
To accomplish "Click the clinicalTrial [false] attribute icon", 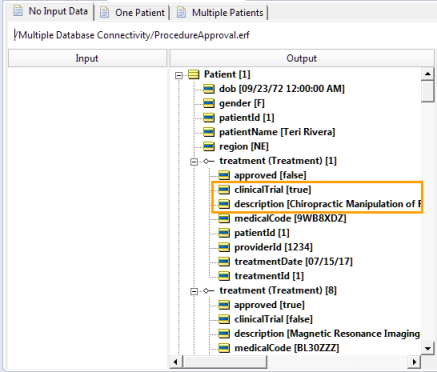I will (x=224, y=319).
